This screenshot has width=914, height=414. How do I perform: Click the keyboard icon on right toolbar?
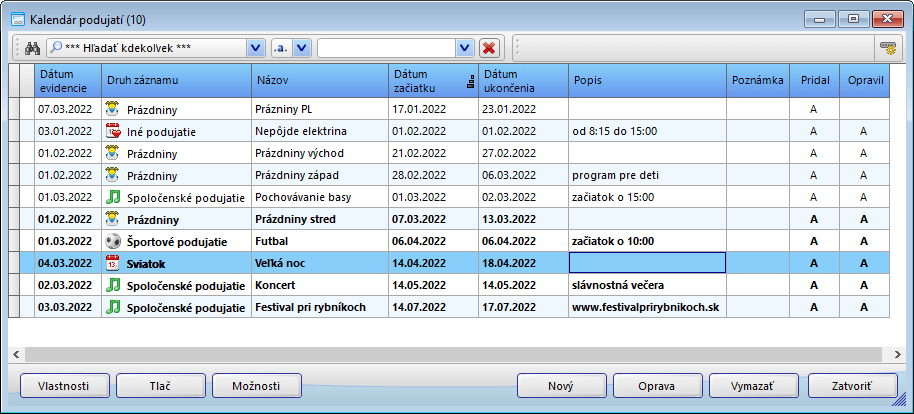point(887,48)
